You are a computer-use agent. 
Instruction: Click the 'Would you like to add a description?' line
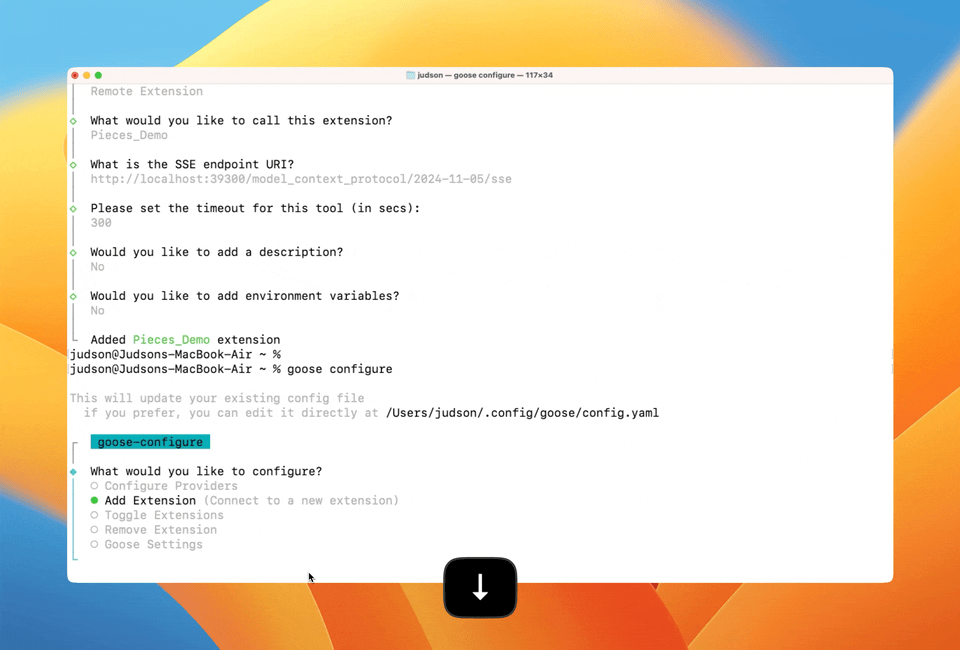point(217,252)
